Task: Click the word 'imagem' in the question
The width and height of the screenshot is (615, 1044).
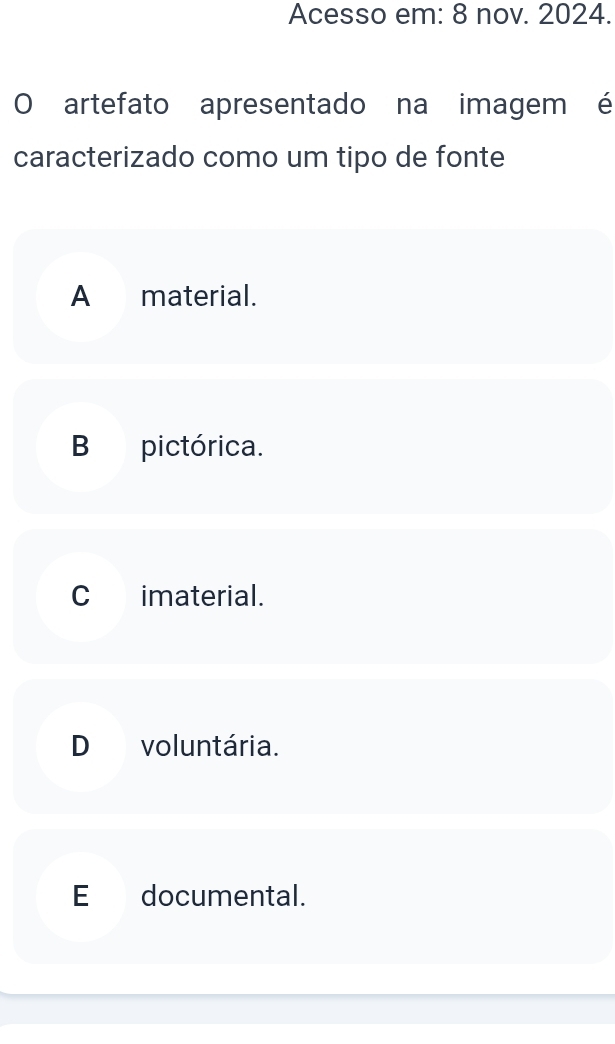Action: (512, 106)
